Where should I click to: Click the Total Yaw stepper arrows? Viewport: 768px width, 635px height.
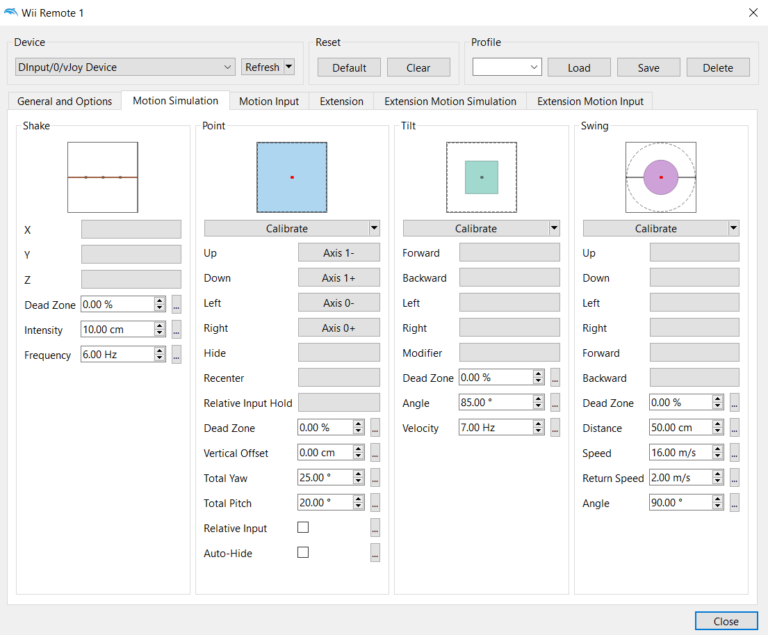(x=359, y=478)
